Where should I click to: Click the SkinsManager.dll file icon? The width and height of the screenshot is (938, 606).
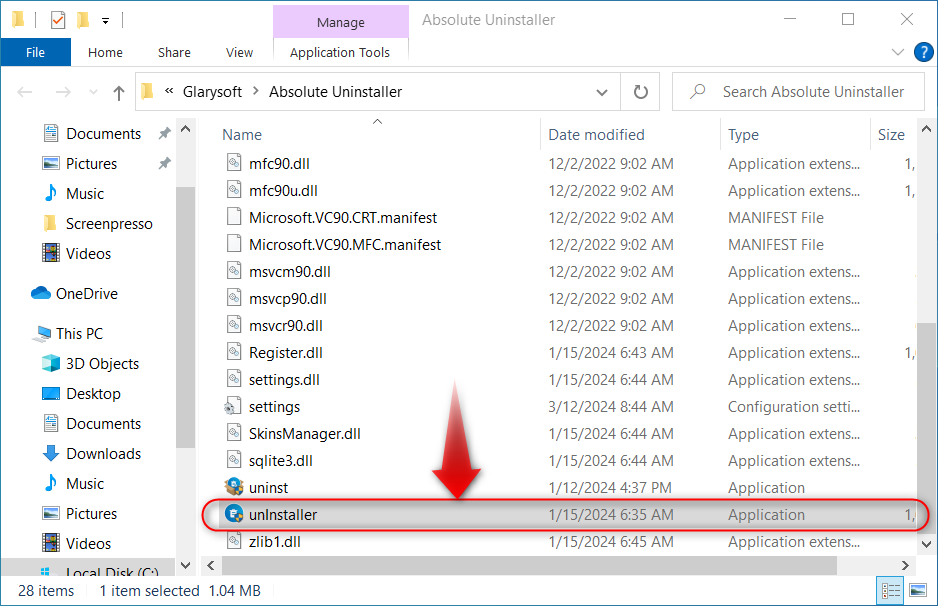(x=234, y=433)
